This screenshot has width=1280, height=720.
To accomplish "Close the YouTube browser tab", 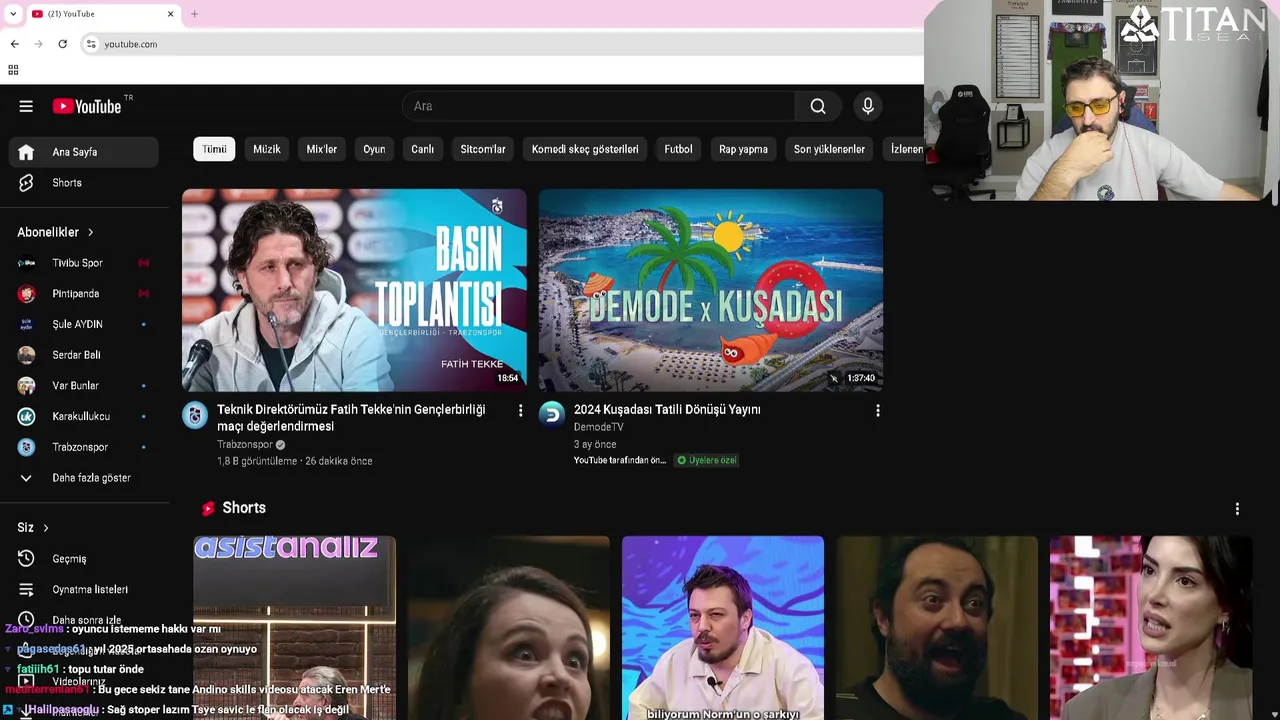I will pos(170,14).
